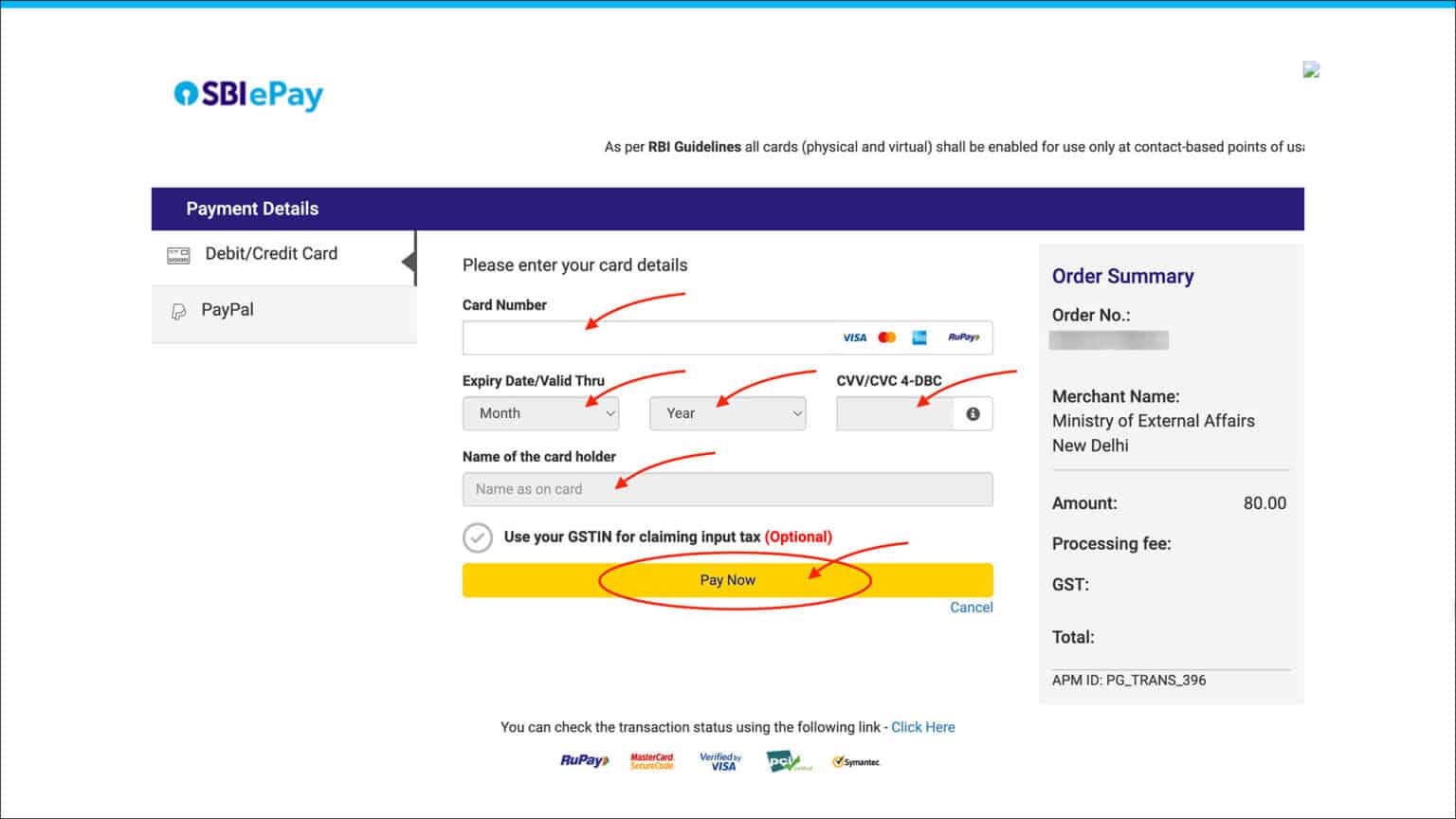Image resolution: width=1456 pixels, height=819 pixels.
Task: Click the CVV info icon
Action: tap(973, 413)
